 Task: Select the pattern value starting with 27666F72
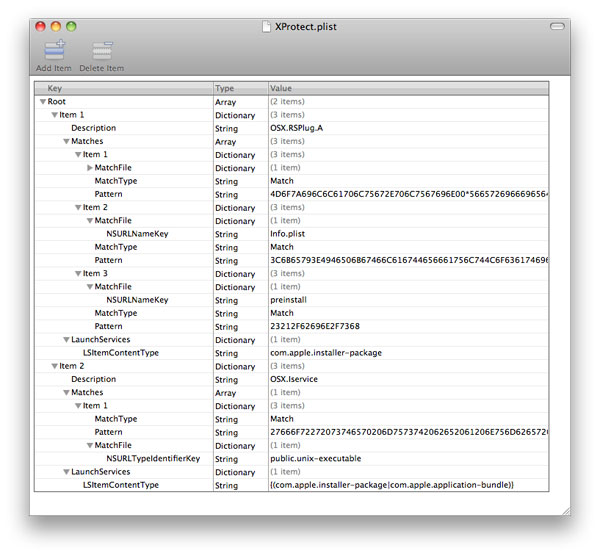coord(409,432)
